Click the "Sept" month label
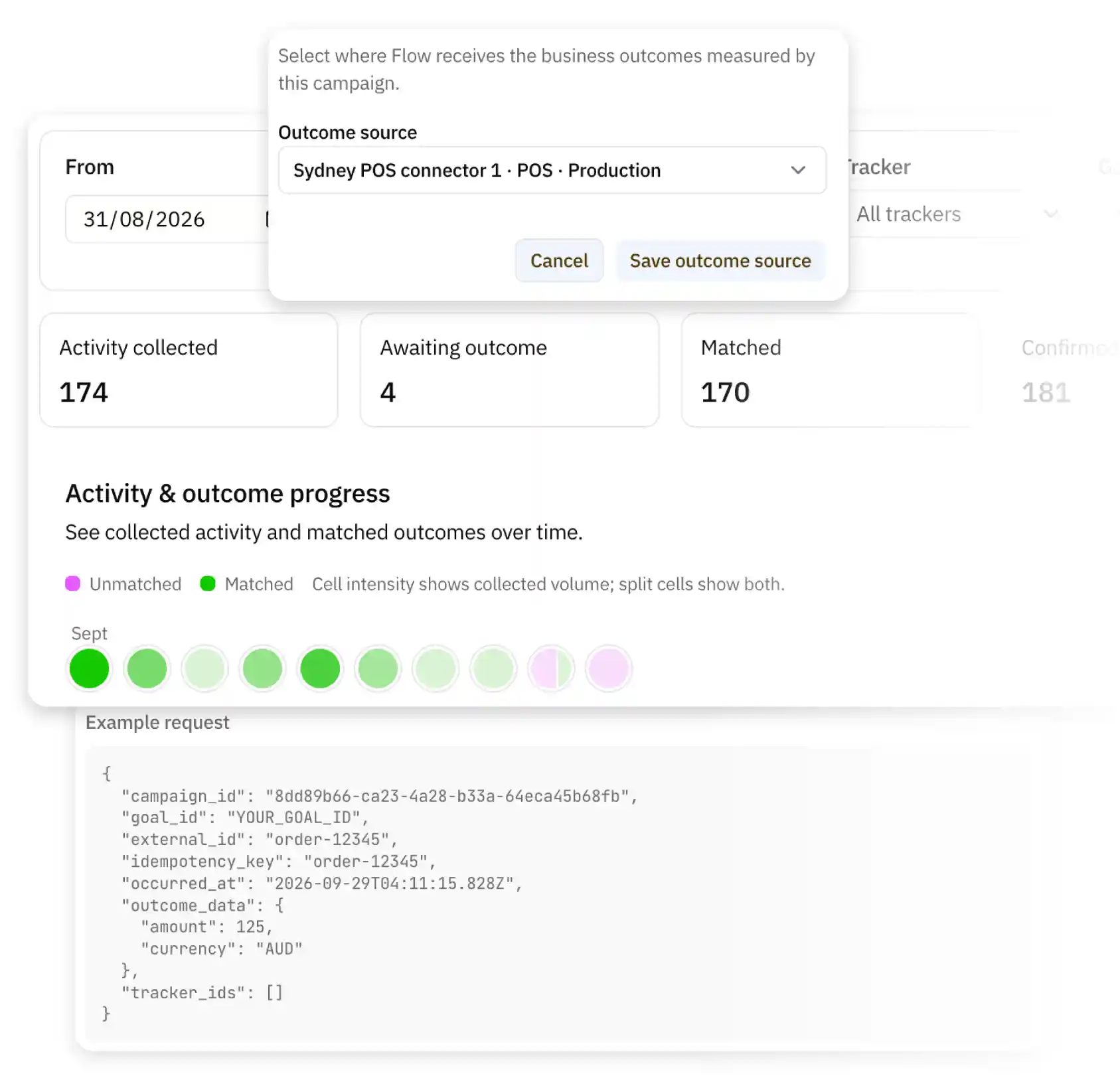Screen dimensions: 1120x1080 (89, 633)
